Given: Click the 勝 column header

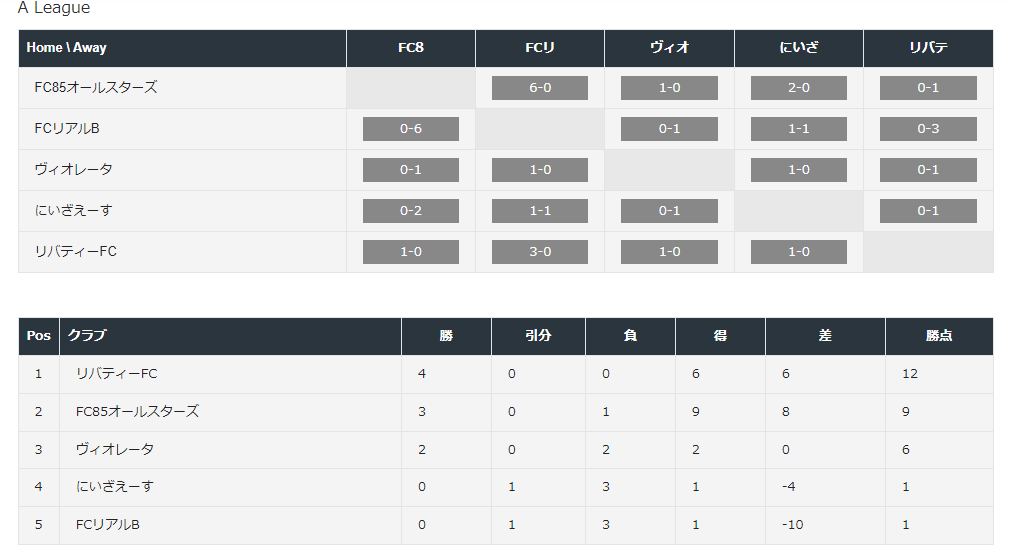Looking at the screenshot, I should 446,336.
